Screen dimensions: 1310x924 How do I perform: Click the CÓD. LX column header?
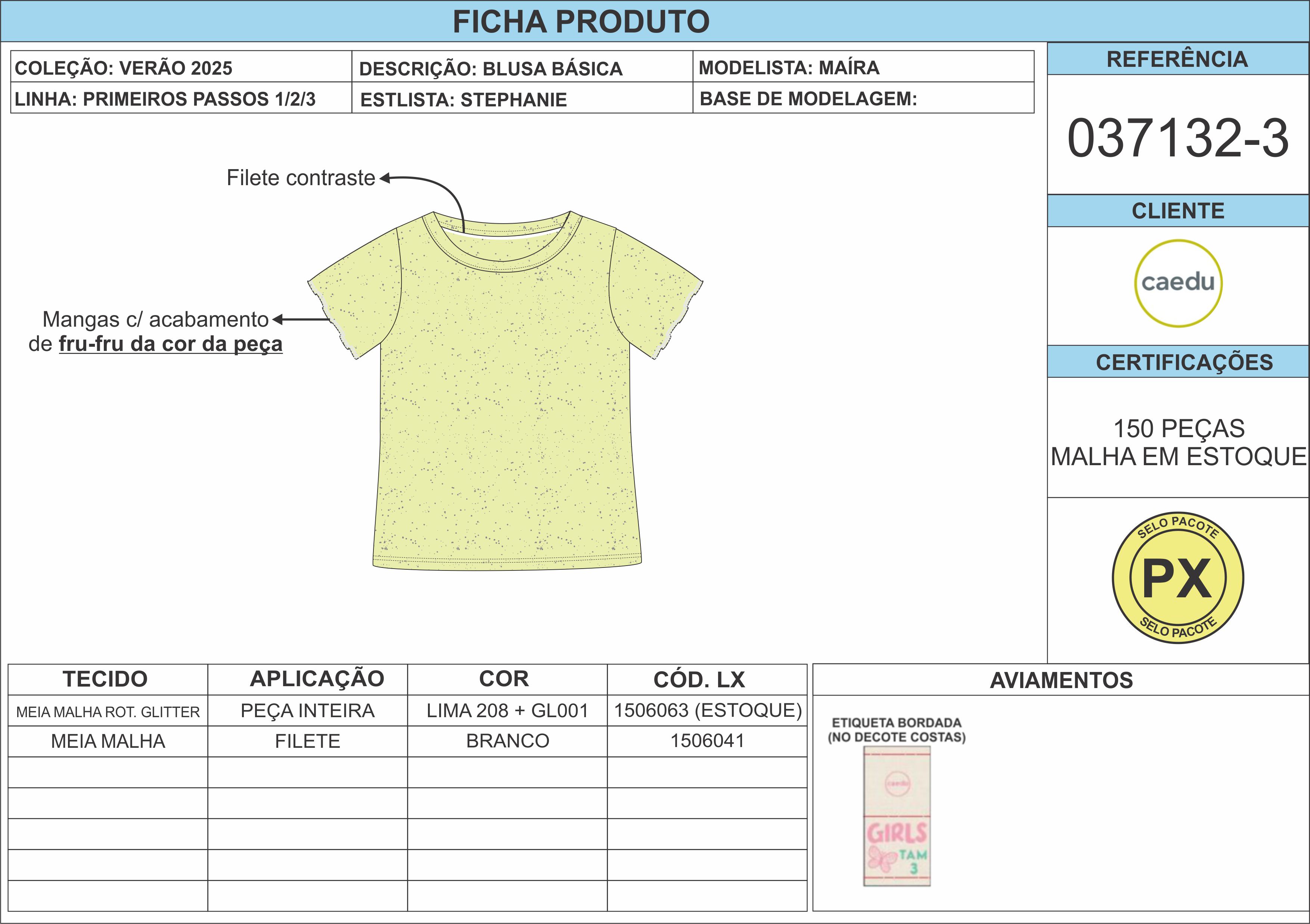699,679
